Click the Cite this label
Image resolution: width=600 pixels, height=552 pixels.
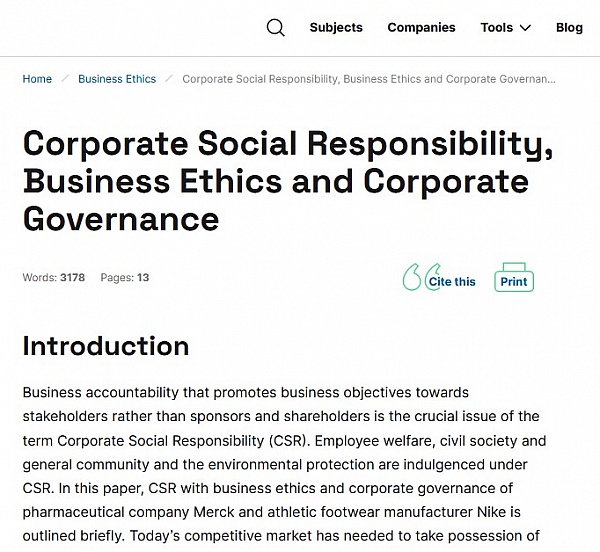click(x=452, y=282)
